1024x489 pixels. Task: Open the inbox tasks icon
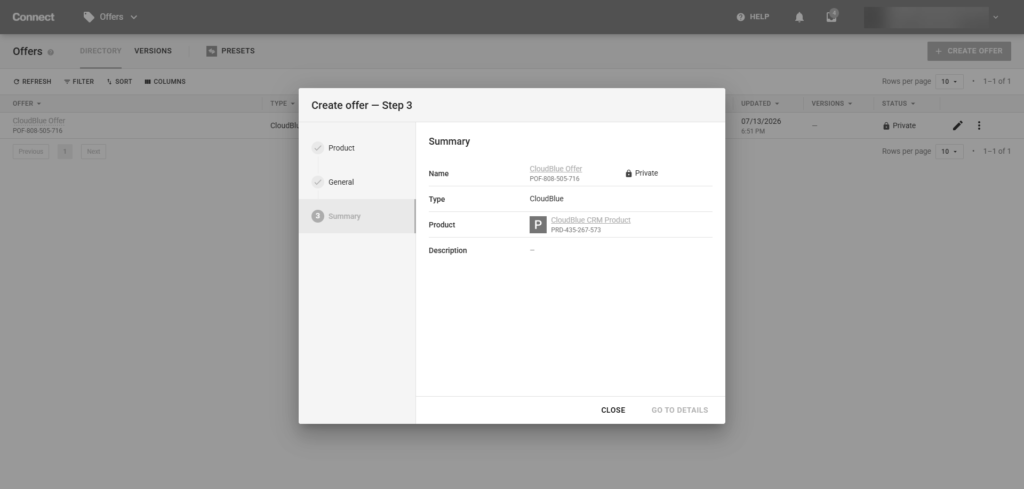click(x=831, y=16)
